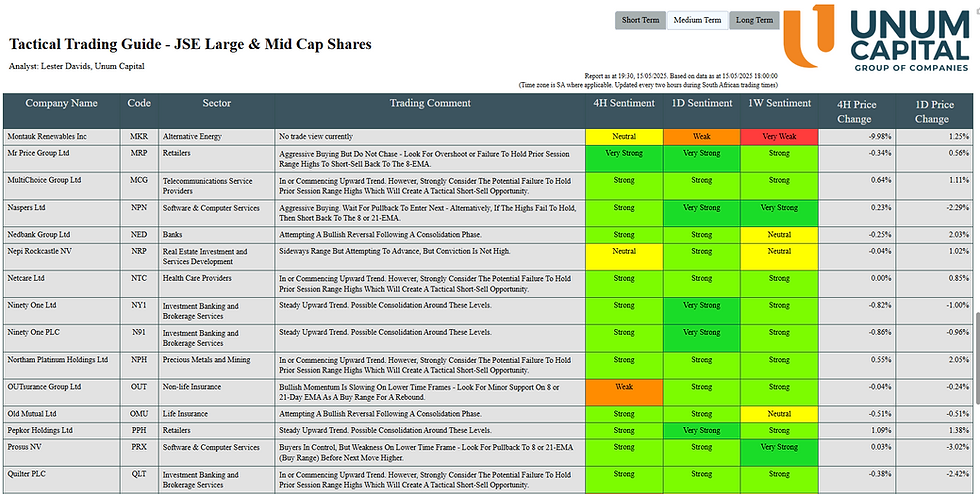Click the Analyst Lester Davids line

pos(77,66)
